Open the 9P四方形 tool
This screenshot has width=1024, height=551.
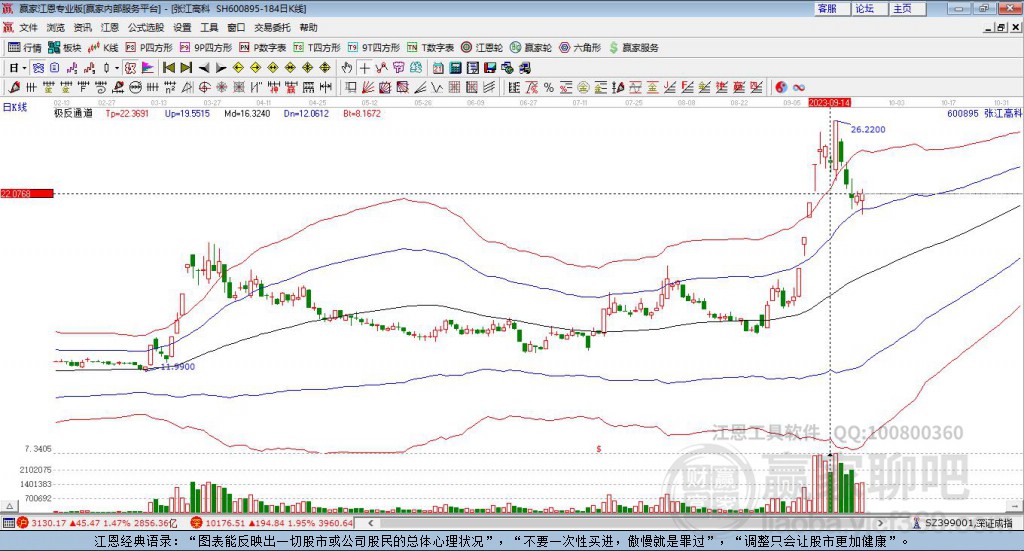(206, 48)
